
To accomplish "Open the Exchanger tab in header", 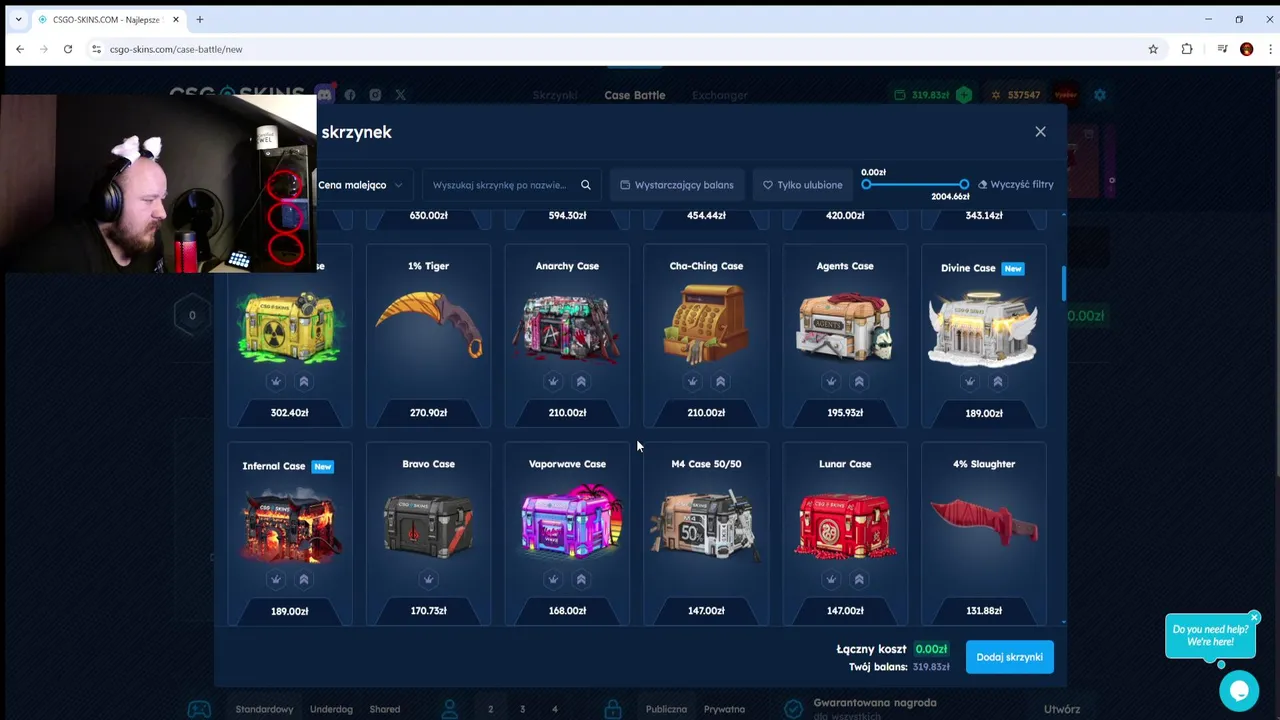I will (719, 95).
